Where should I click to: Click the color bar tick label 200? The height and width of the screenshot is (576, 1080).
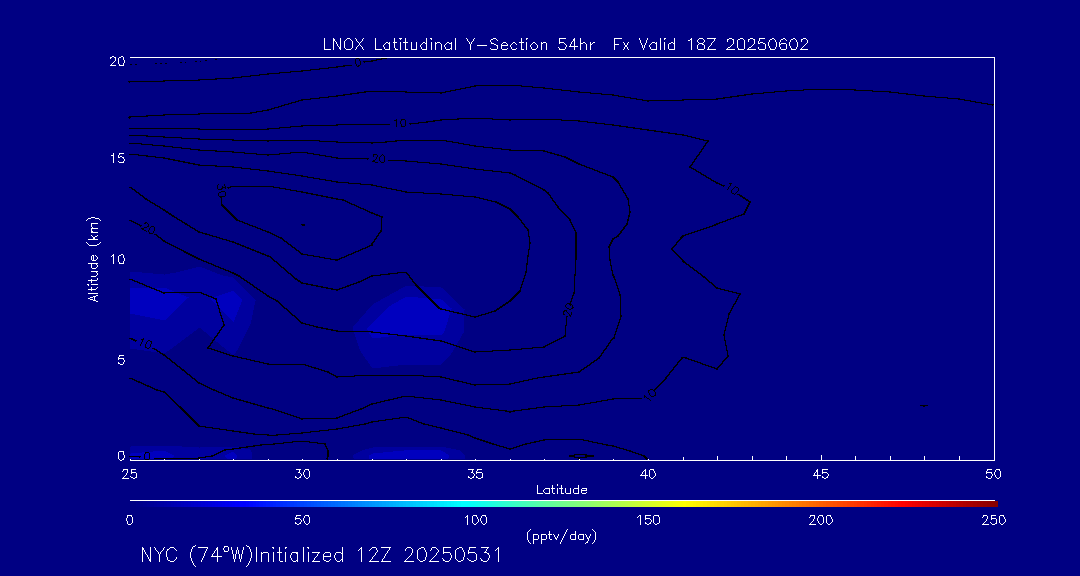pyautogui.click(x=821, y=520)
